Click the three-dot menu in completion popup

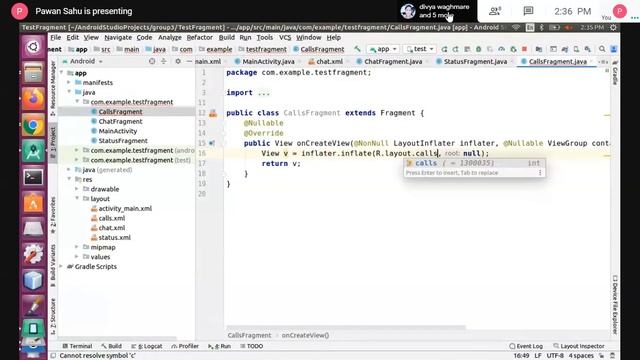pyautogui.click(x=540, y=173)
